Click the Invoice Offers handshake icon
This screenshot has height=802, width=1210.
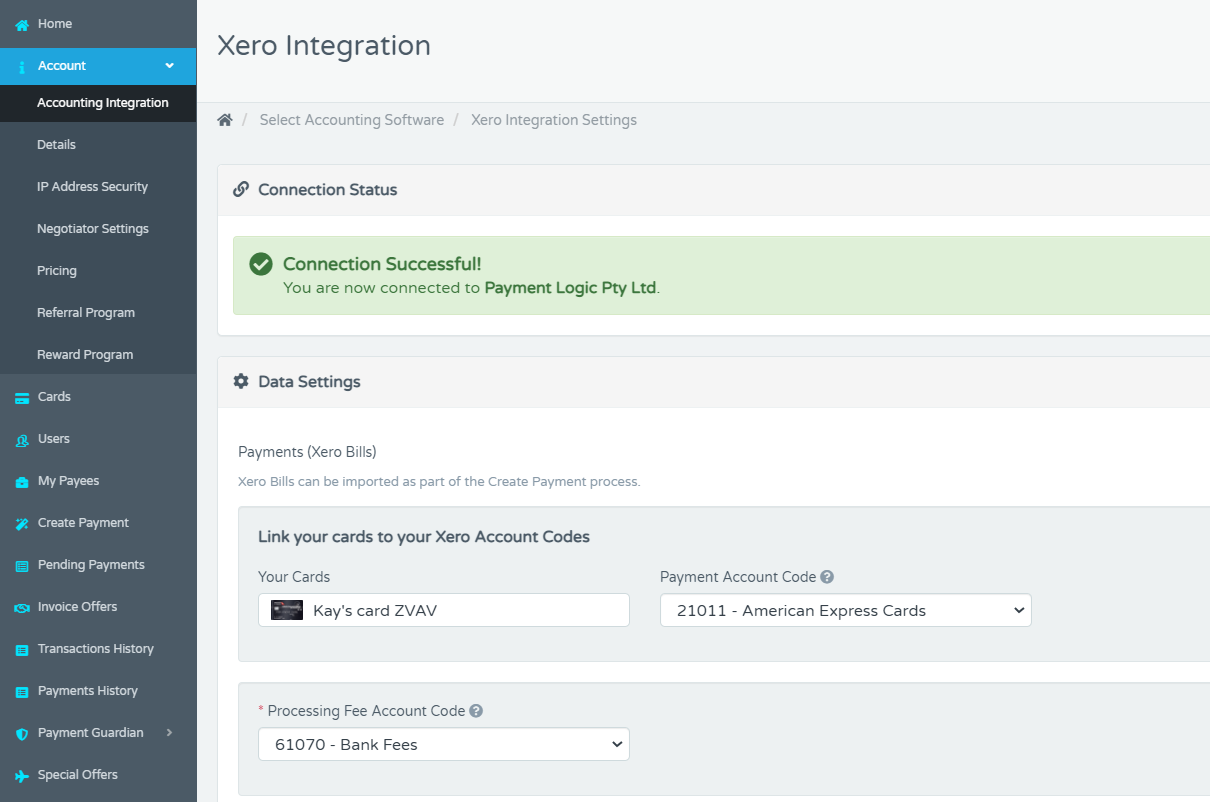point(22,608)
